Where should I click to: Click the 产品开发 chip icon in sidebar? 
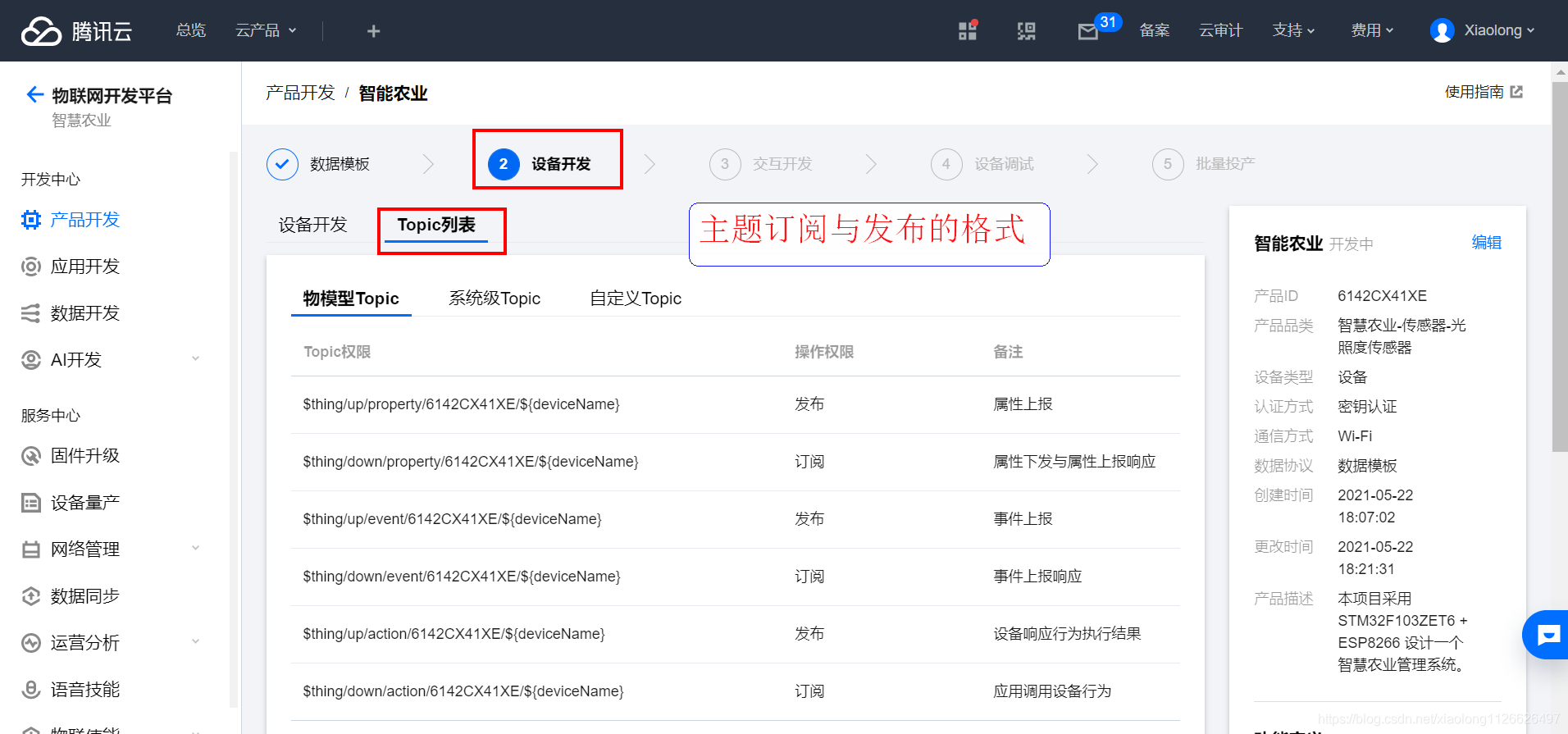(31, 220)
